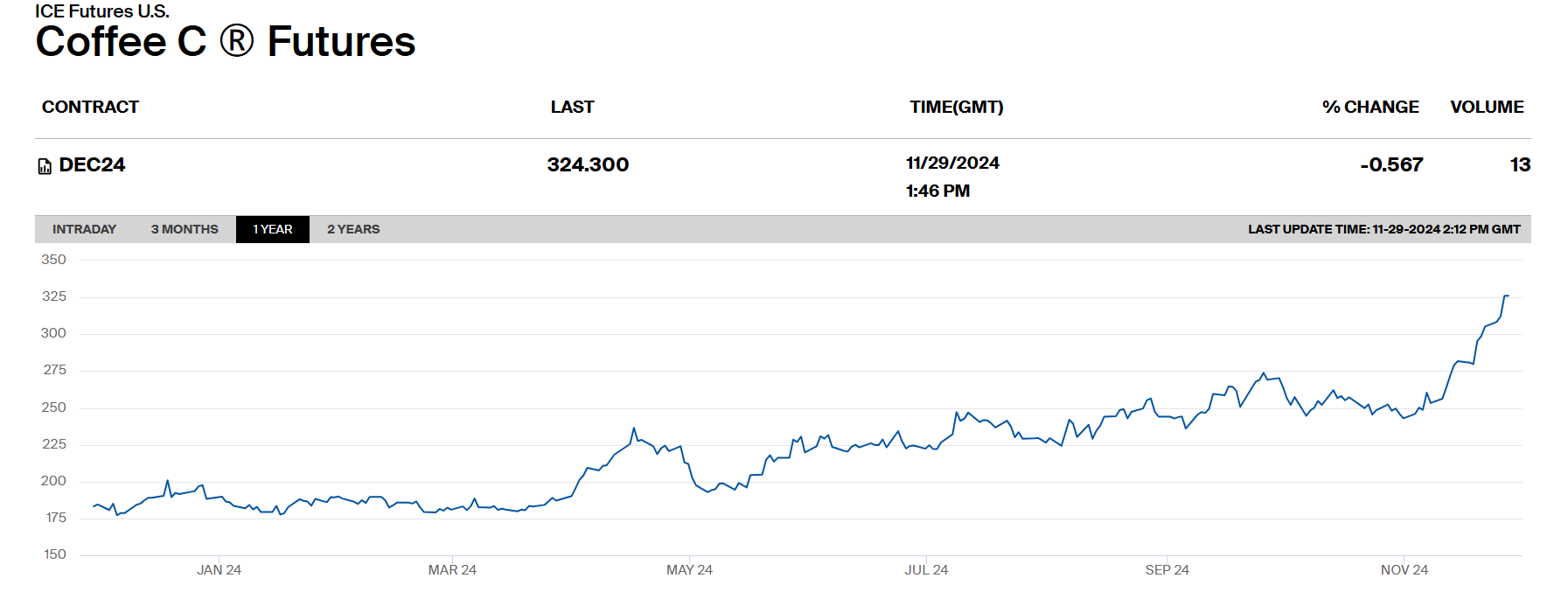Click the MAY 24 x-axis label
Screen dimensions: 1568x592
[x=689, y=570]
